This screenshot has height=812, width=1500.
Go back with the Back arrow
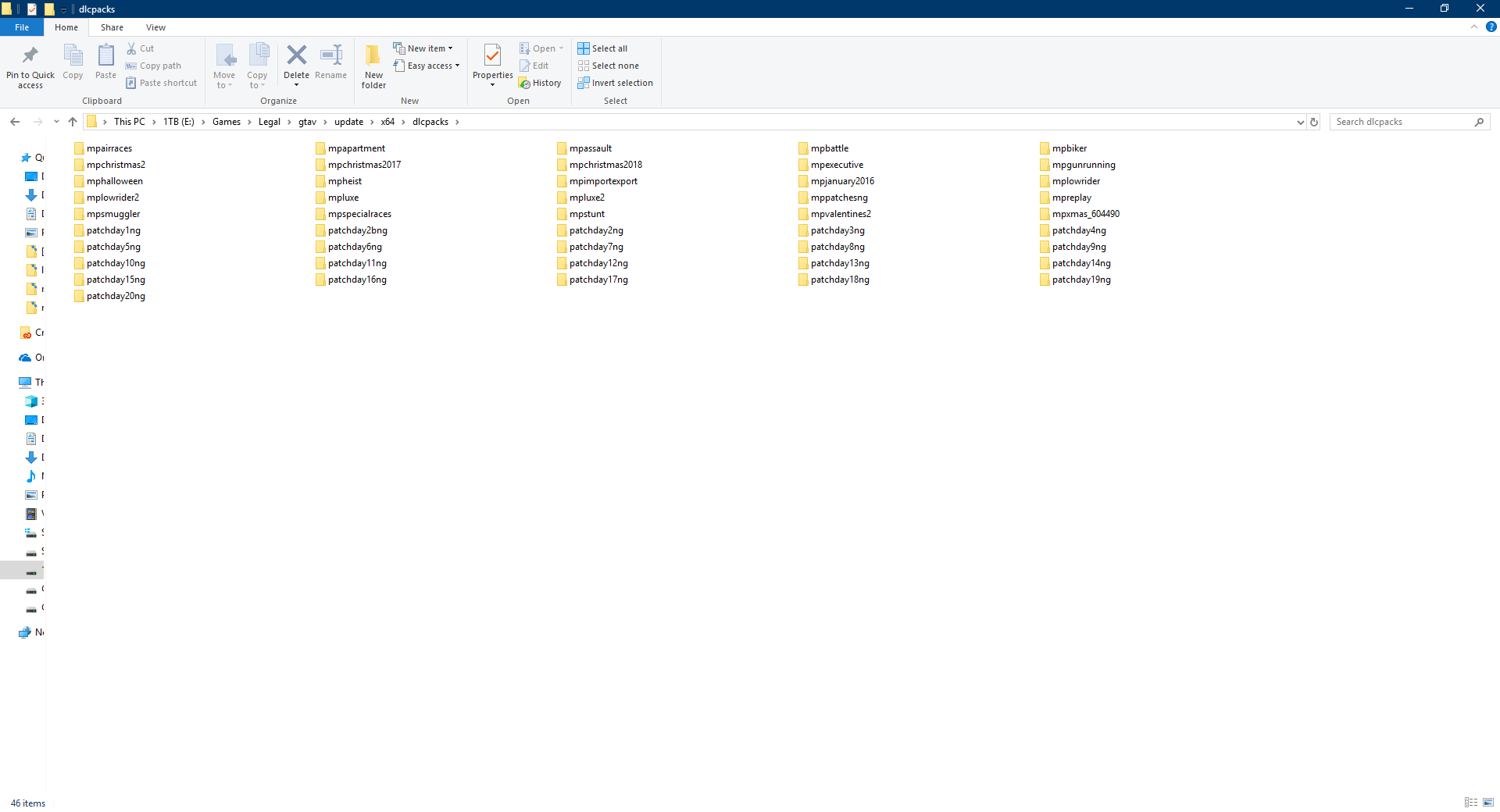(15, 122)
